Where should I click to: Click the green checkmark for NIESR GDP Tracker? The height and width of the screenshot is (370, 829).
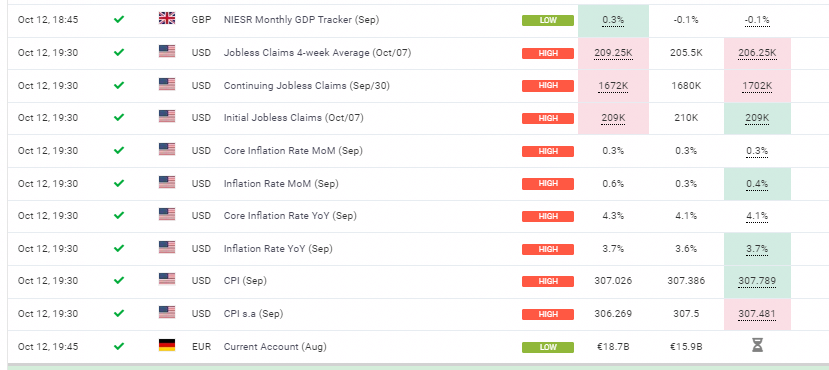119,20
